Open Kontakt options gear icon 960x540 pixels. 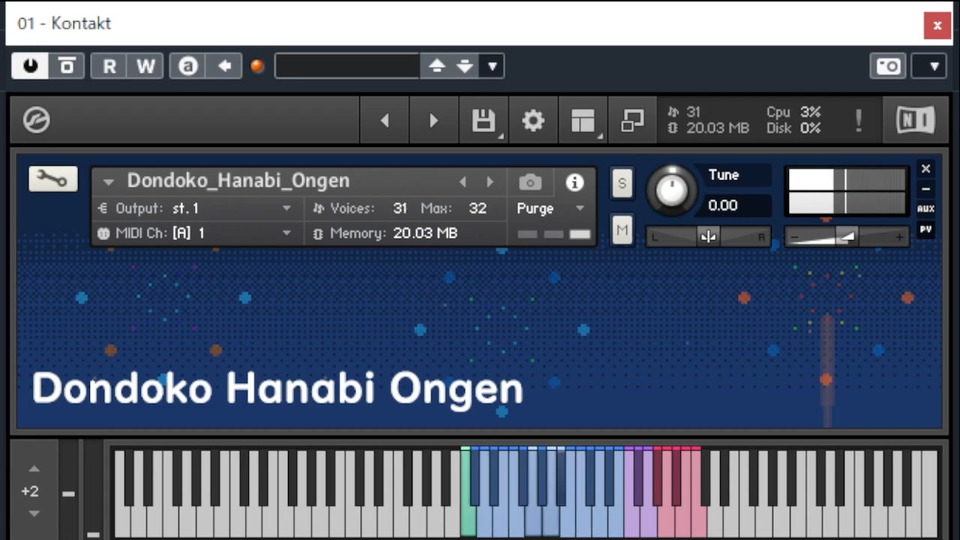pyautogui.click(x=533, y=120)
